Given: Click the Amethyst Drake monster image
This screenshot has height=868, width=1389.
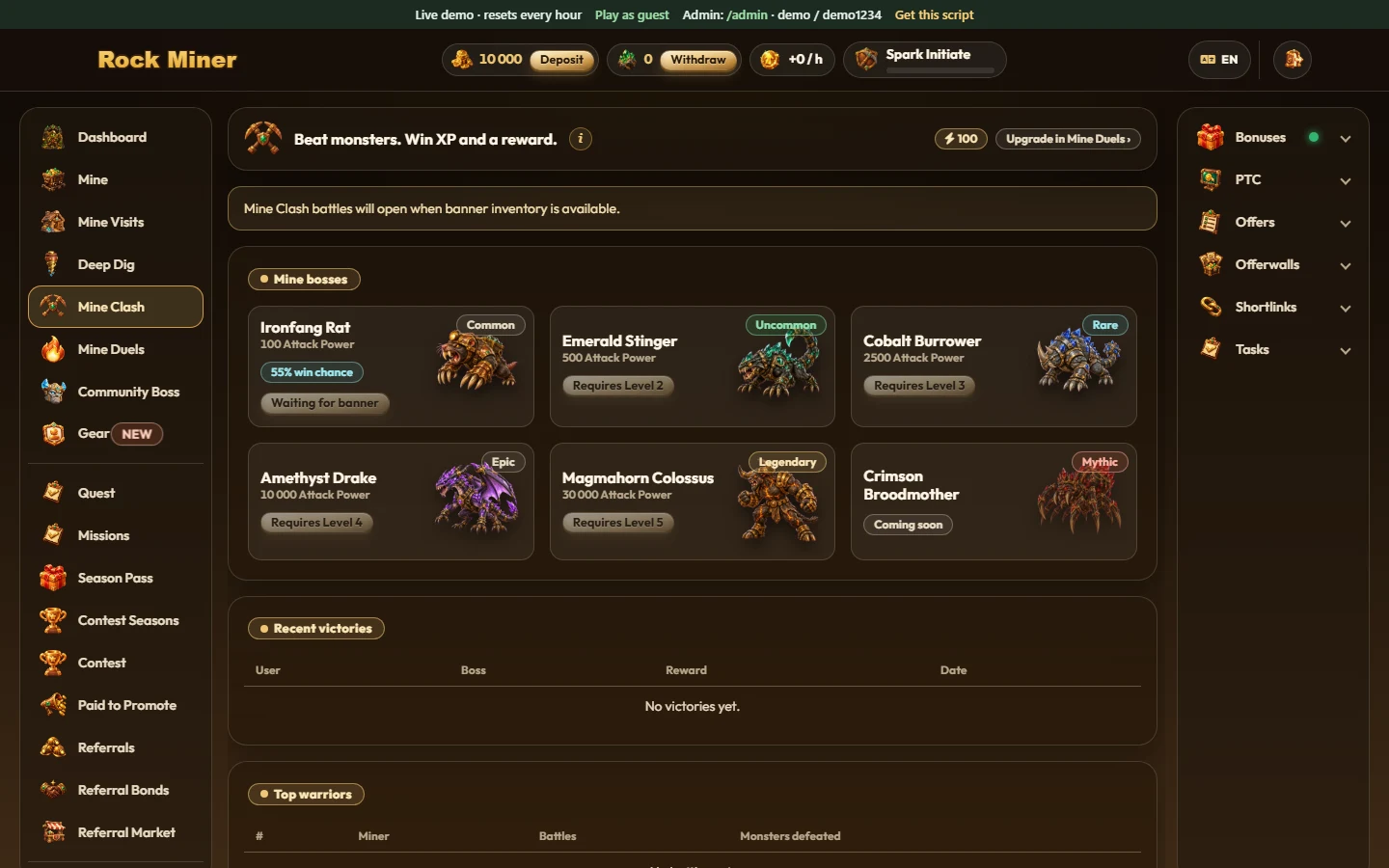Looking at the screenshot, I should [x=477, y=496].
